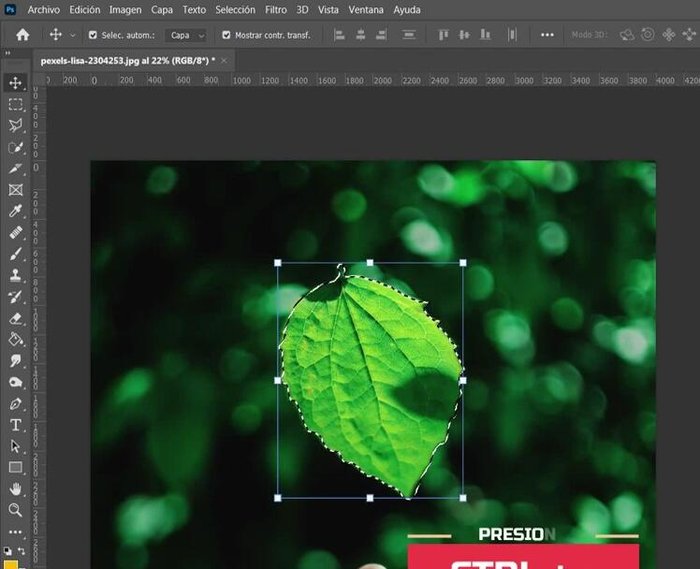The width and height of the screenshot is (700, 569).
Task: Select the Dodge tool
Action: coord(16,382)
